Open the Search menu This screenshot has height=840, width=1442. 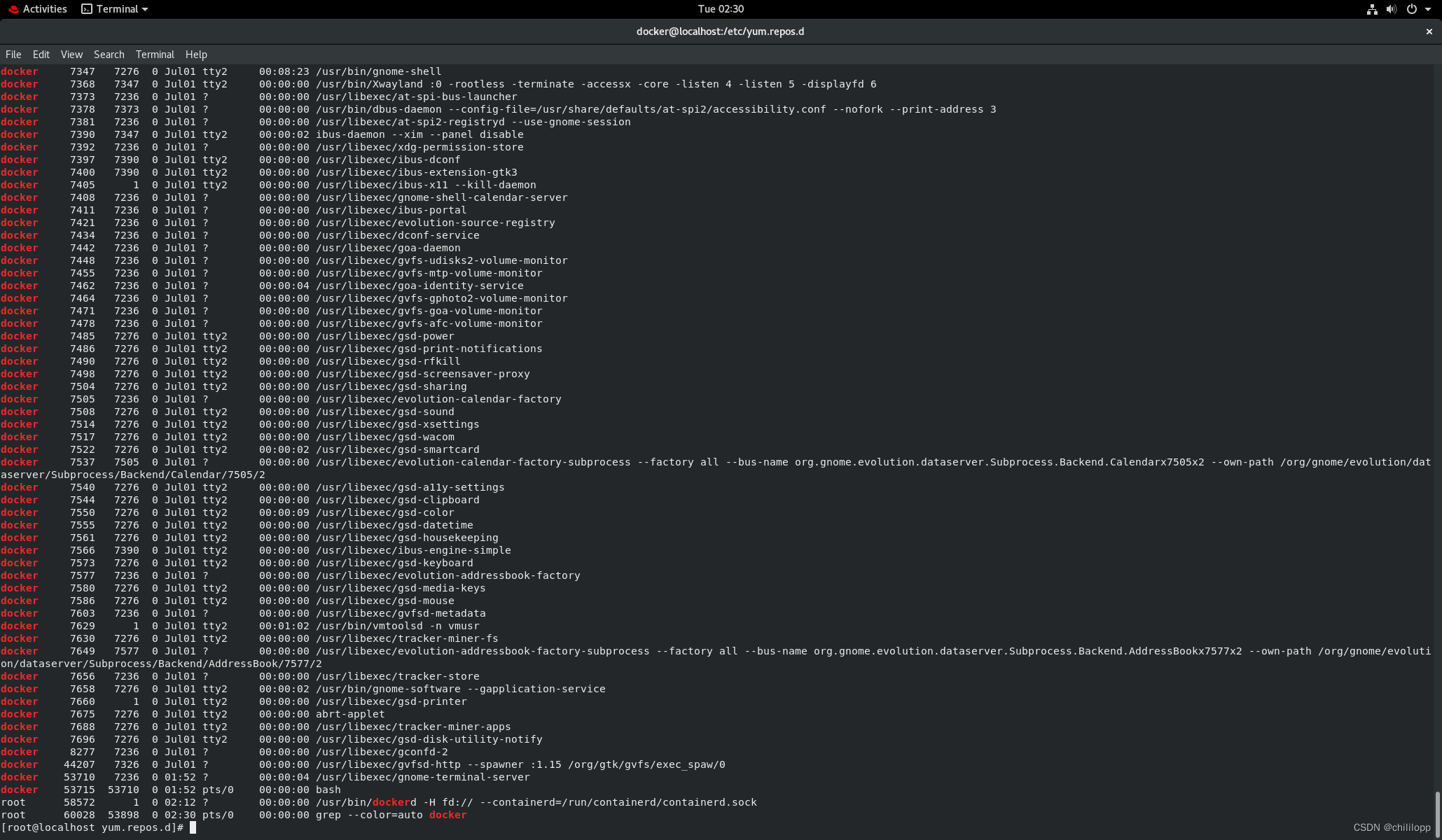point(109,54)
